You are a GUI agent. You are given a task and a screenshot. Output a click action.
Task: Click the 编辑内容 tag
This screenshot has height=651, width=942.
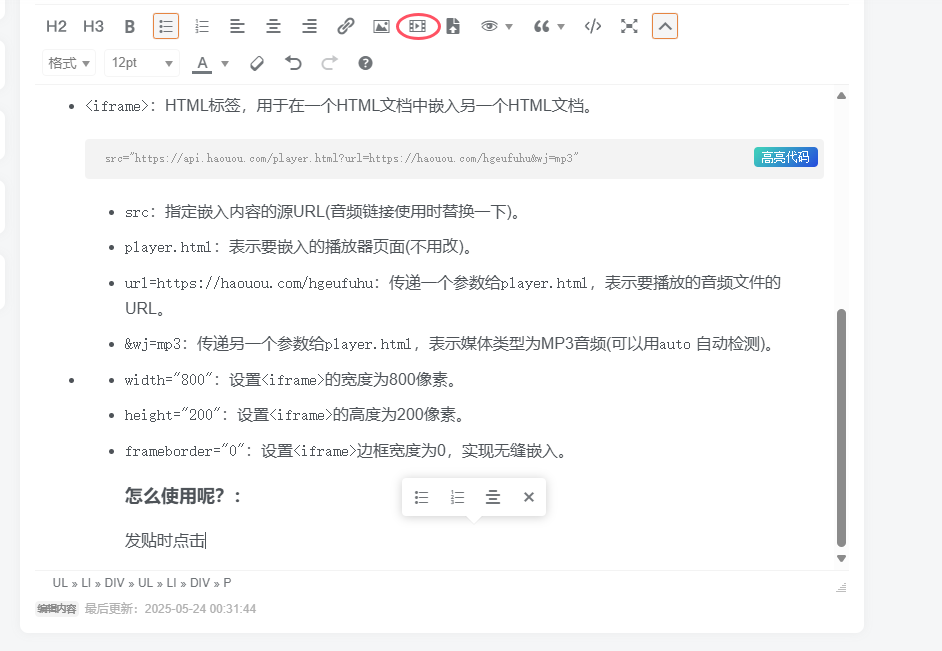57,609
